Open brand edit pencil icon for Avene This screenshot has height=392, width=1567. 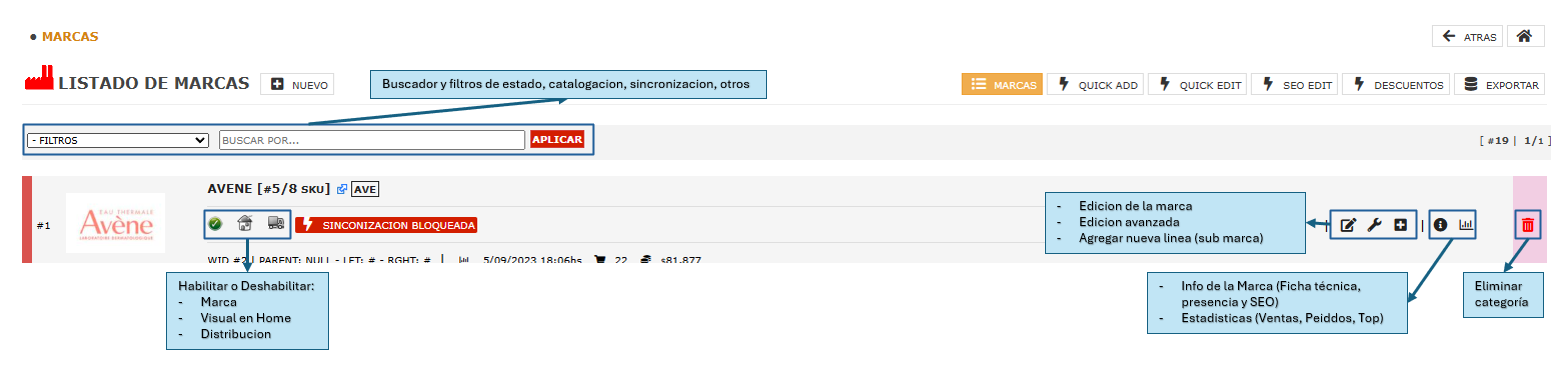point(1347,225)
